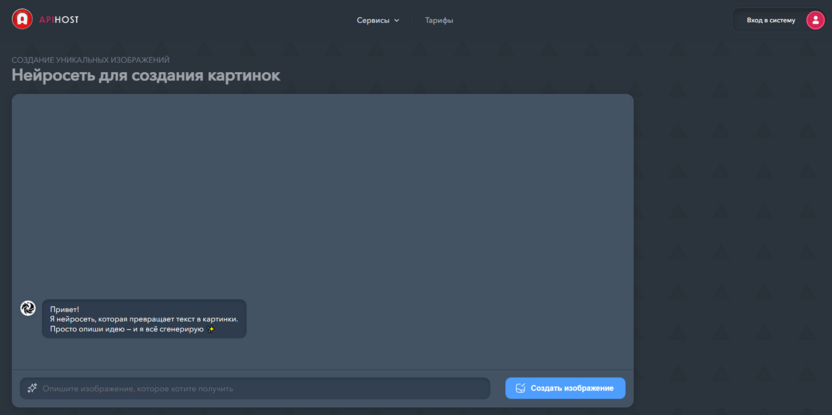This screenshot has width=832, height=415.
Task: Click 'Просто опиши идею' message line
Action: coord(132,329)
